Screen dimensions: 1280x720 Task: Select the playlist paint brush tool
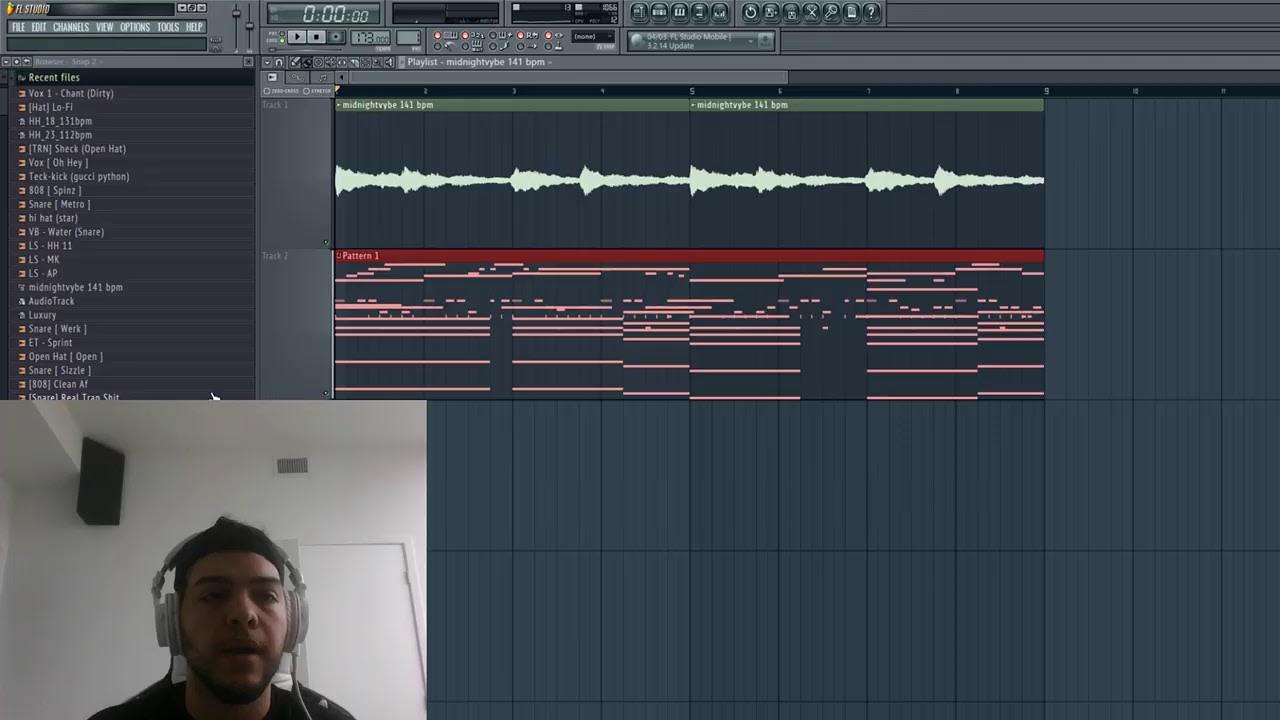306,62
